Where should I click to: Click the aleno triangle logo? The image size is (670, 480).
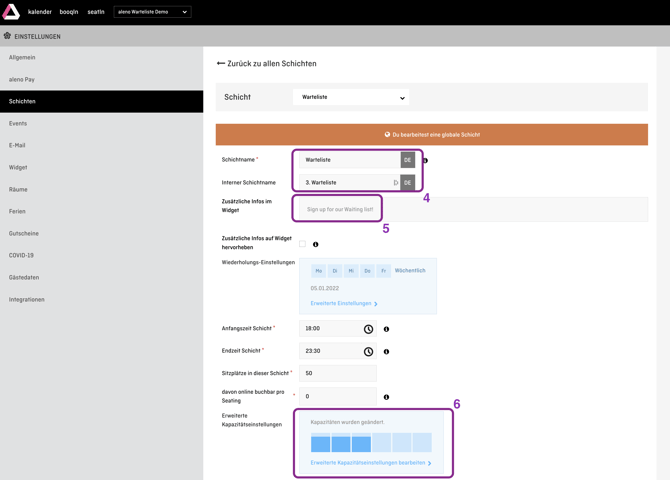11,12
